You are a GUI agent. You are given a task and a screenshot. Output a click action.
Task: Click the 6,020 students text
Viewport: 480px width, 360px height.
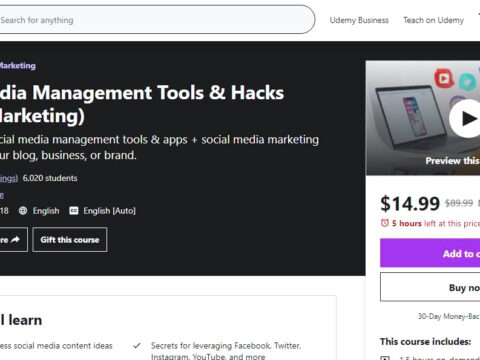pyautogui.click(x=50, y=178)
